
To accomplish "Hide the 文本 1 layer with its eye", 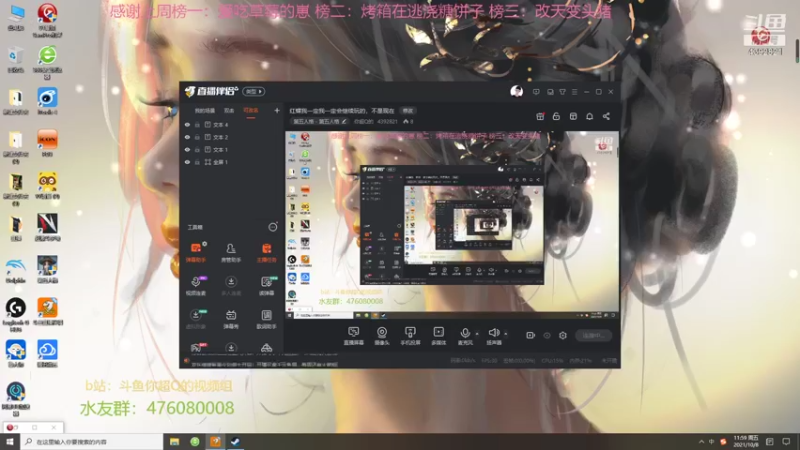I will pyautogui.click(x=187, y=149).
